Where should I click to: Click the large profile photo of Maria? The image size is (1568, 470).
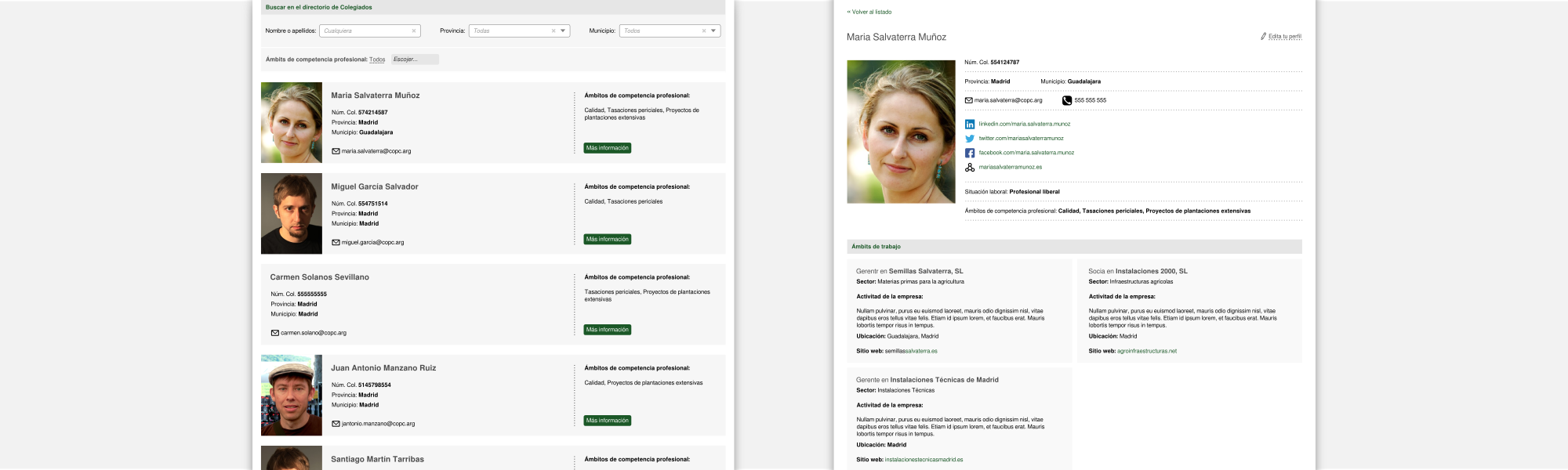(x=901, y=132)
